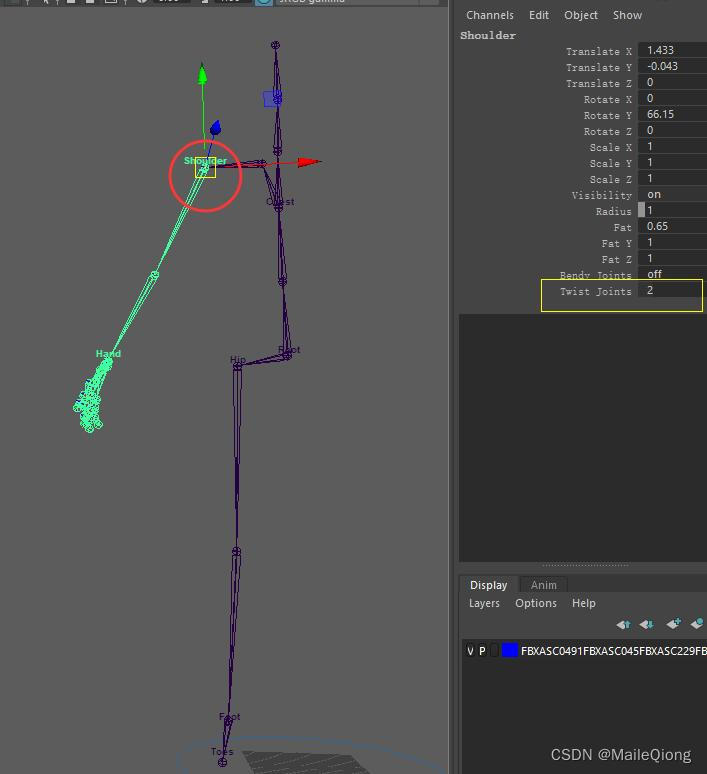Click the move layer down icon
Image resolution: width=707 pixels, height=774 pixels.
click(646, 624)
